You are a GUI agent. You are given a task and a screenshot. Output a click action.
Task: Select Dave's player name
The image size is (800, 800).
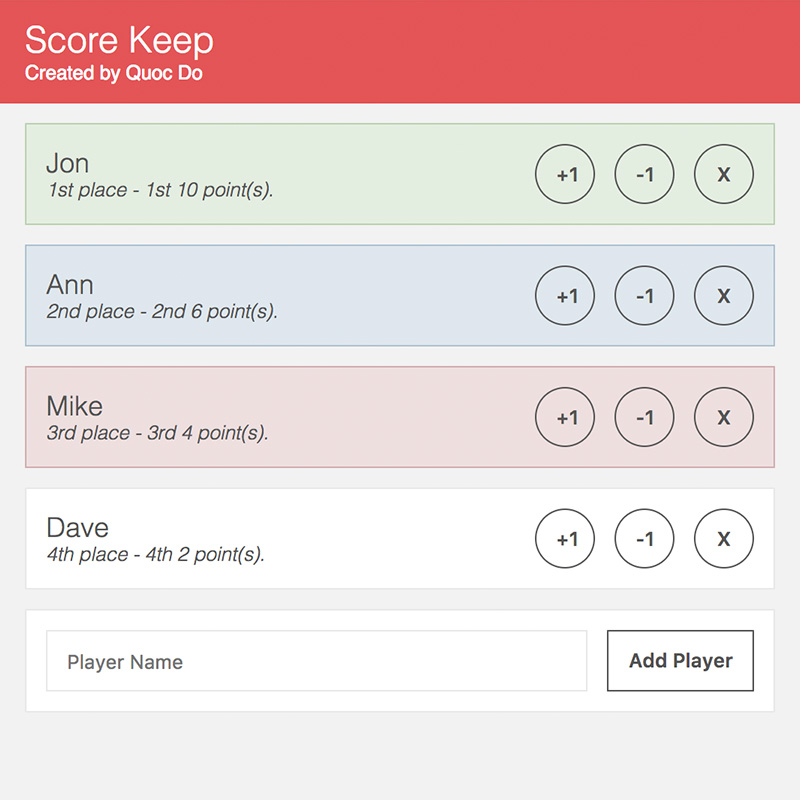(x=78, y=528)
